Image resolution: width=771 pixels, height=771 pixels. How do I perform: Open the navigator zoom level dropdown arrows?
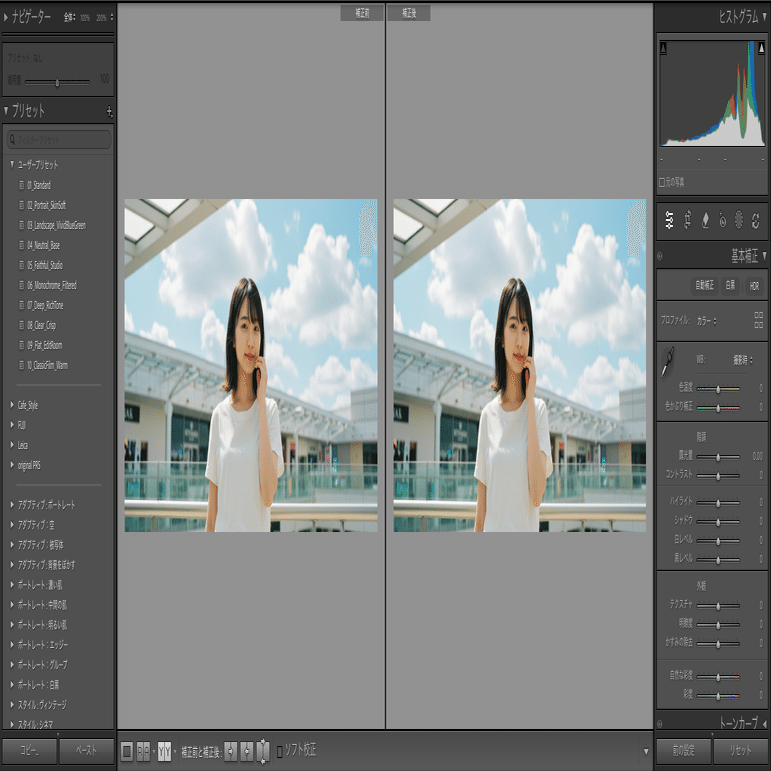112,18
